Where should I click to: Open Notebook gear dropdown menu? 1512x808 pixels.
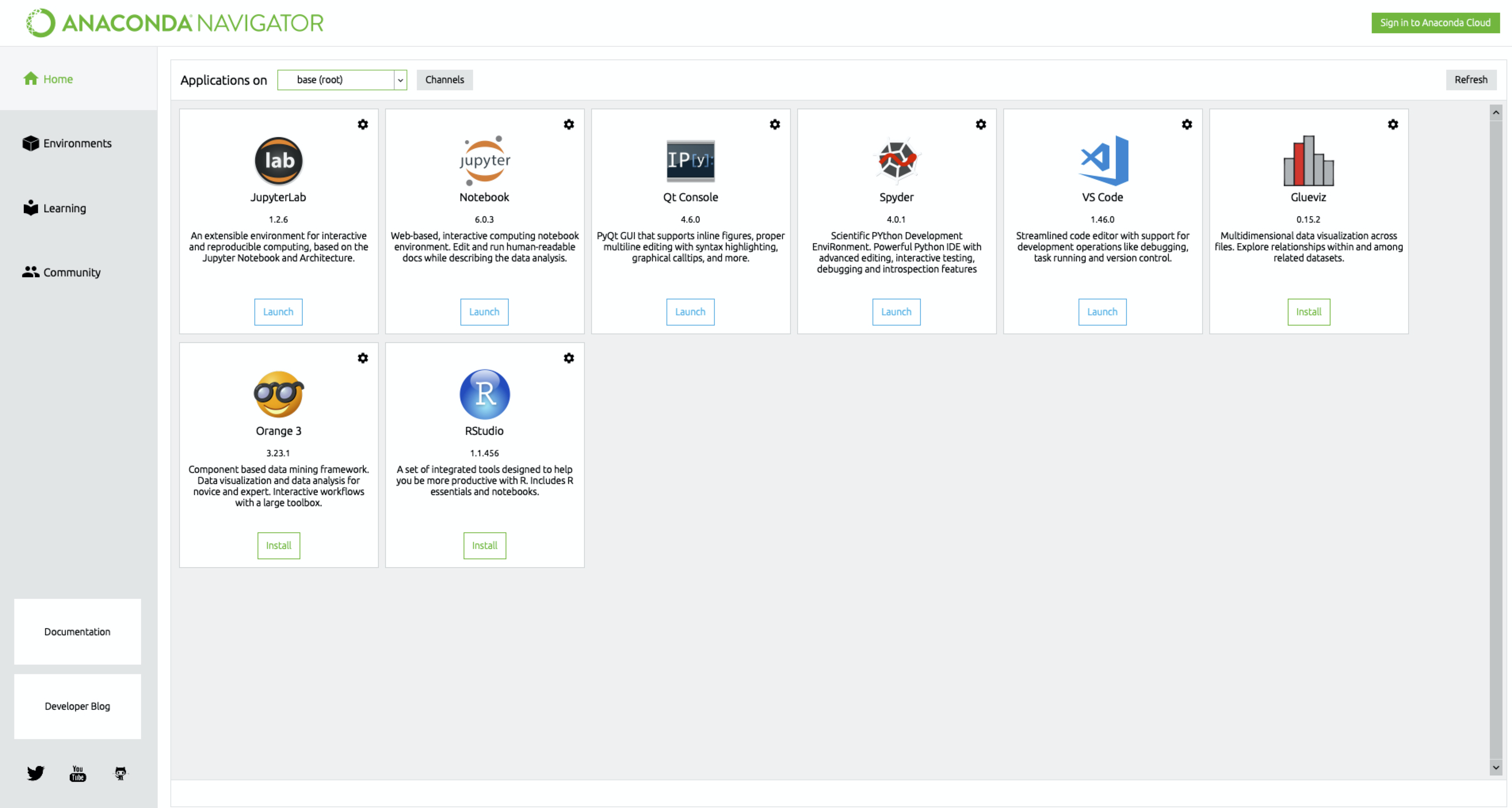click(569, 124)
